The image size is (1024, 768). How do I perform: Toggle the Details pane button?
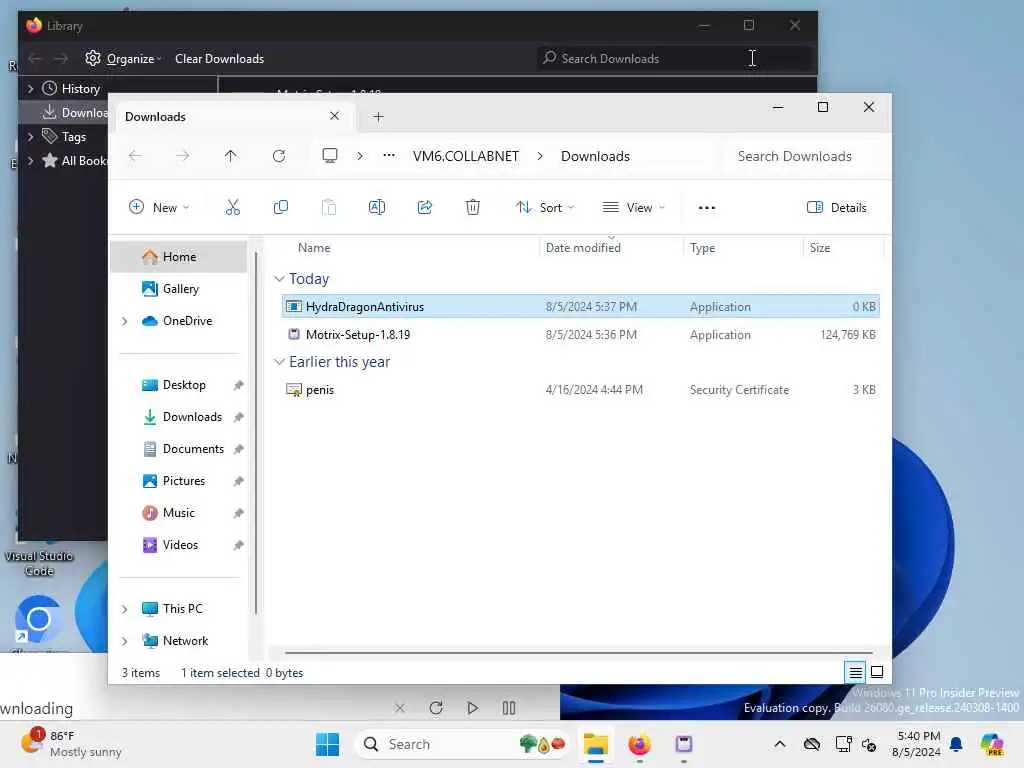[837, 208]
